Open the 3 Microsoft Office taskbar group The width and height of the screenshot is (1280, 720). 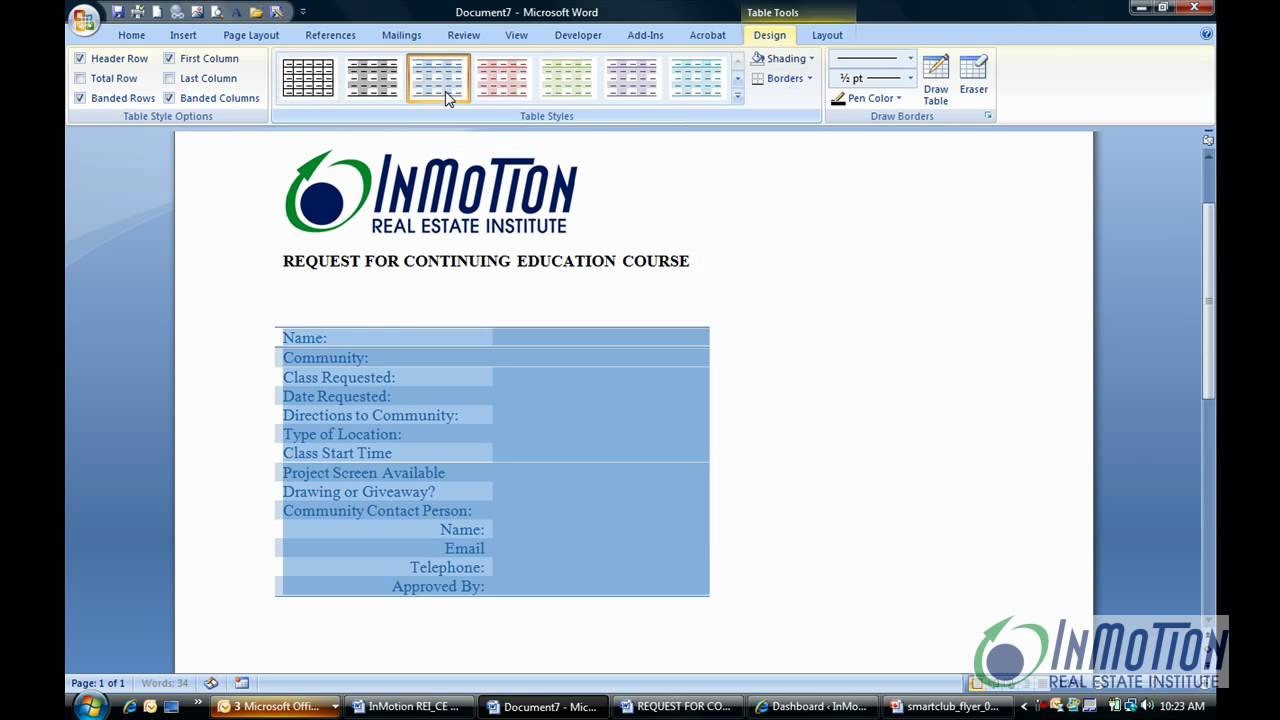277,706
